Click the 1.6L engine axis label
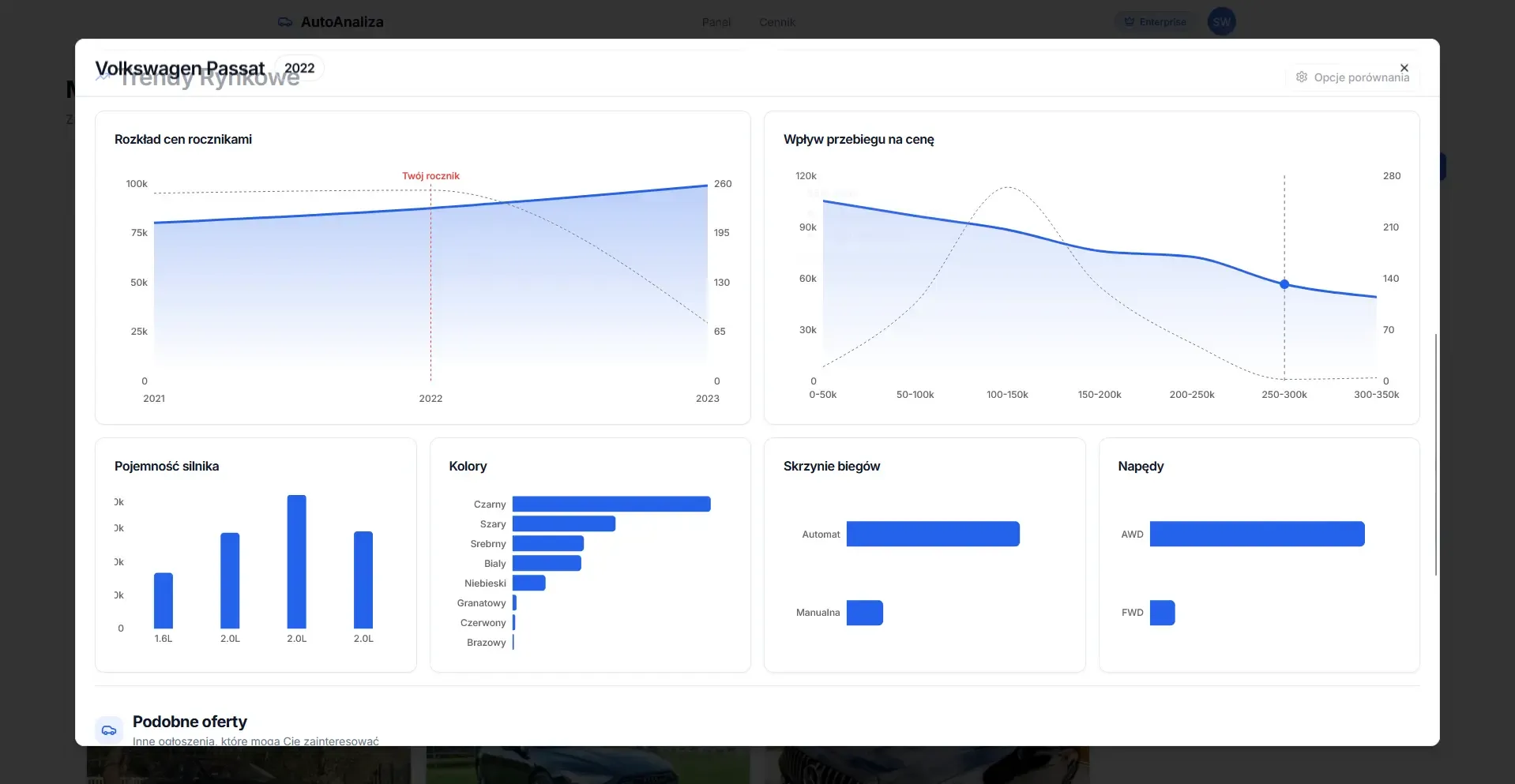The image size is (1515, 784). coord(164,639)
